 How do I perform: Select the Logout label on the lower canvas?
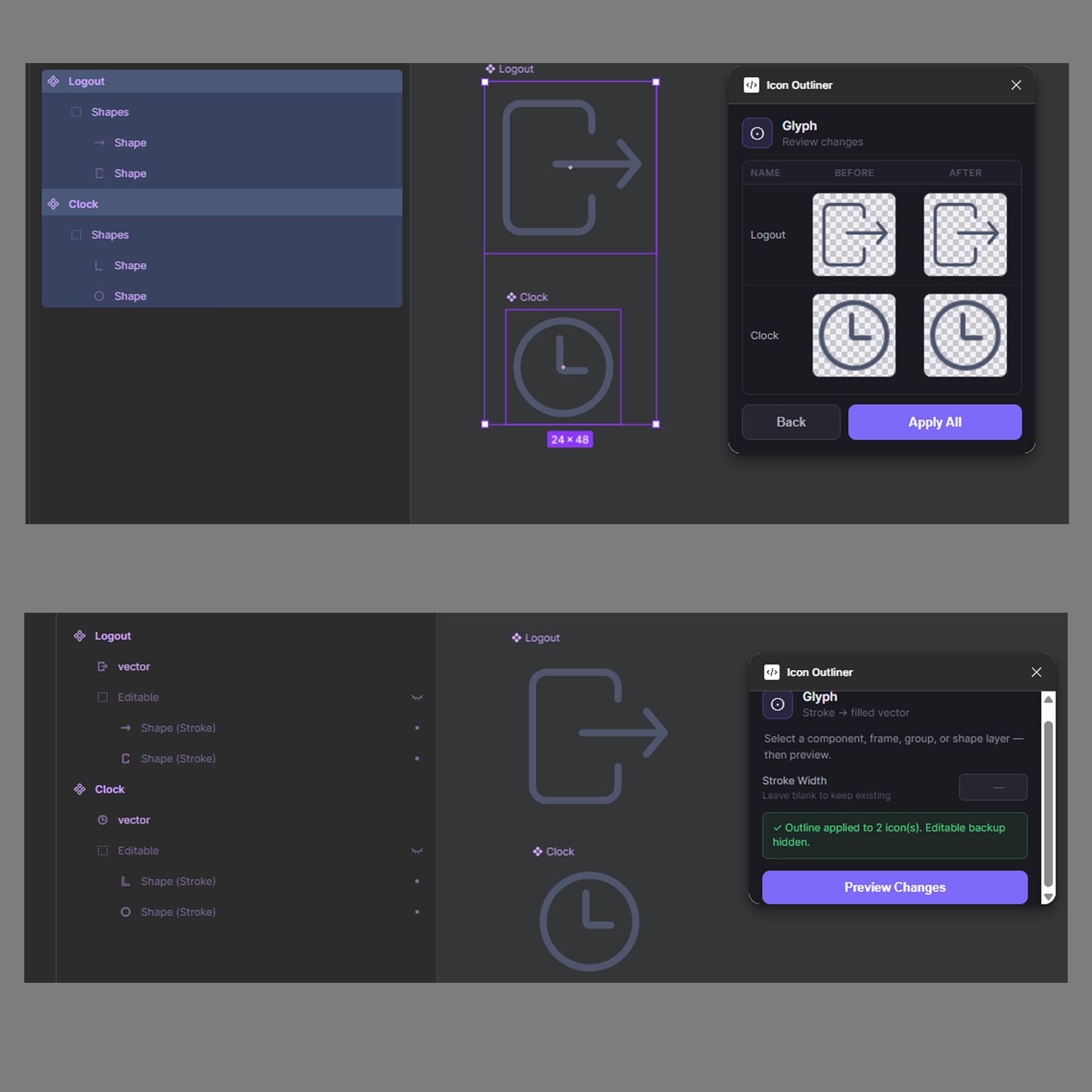(536, 638)
